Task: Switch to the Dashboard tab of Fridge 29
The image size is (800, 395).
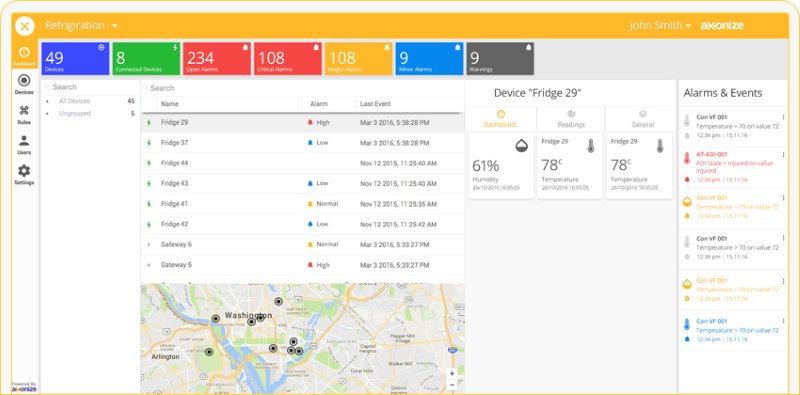Action: click(501, 119)
